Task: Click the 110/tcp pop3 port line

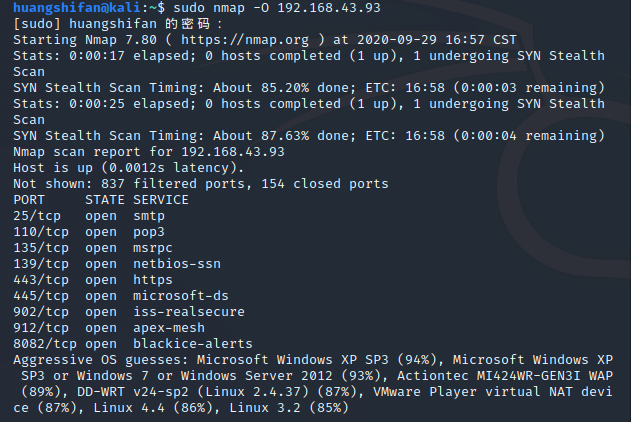Action: 89,232
